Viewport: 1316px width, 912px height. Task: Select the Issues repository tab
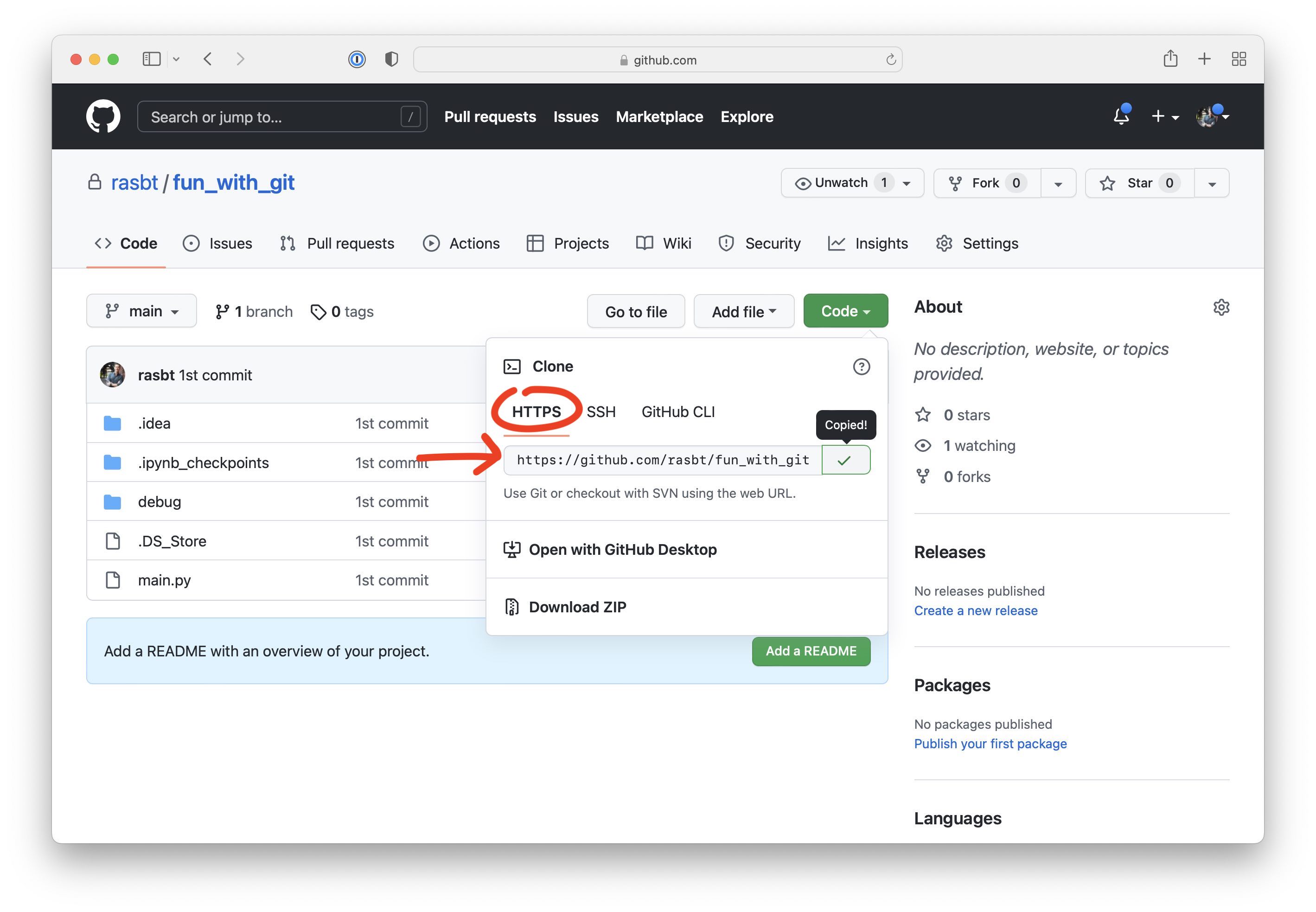[217, 244]
